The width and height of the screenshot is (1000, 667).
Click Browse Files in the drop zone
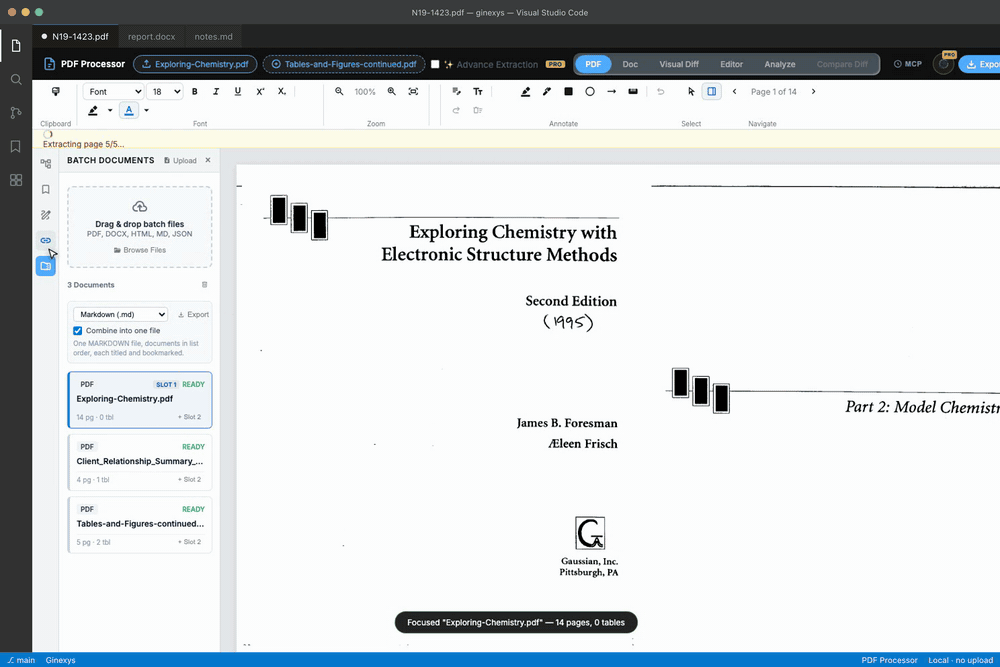point(140,250)
